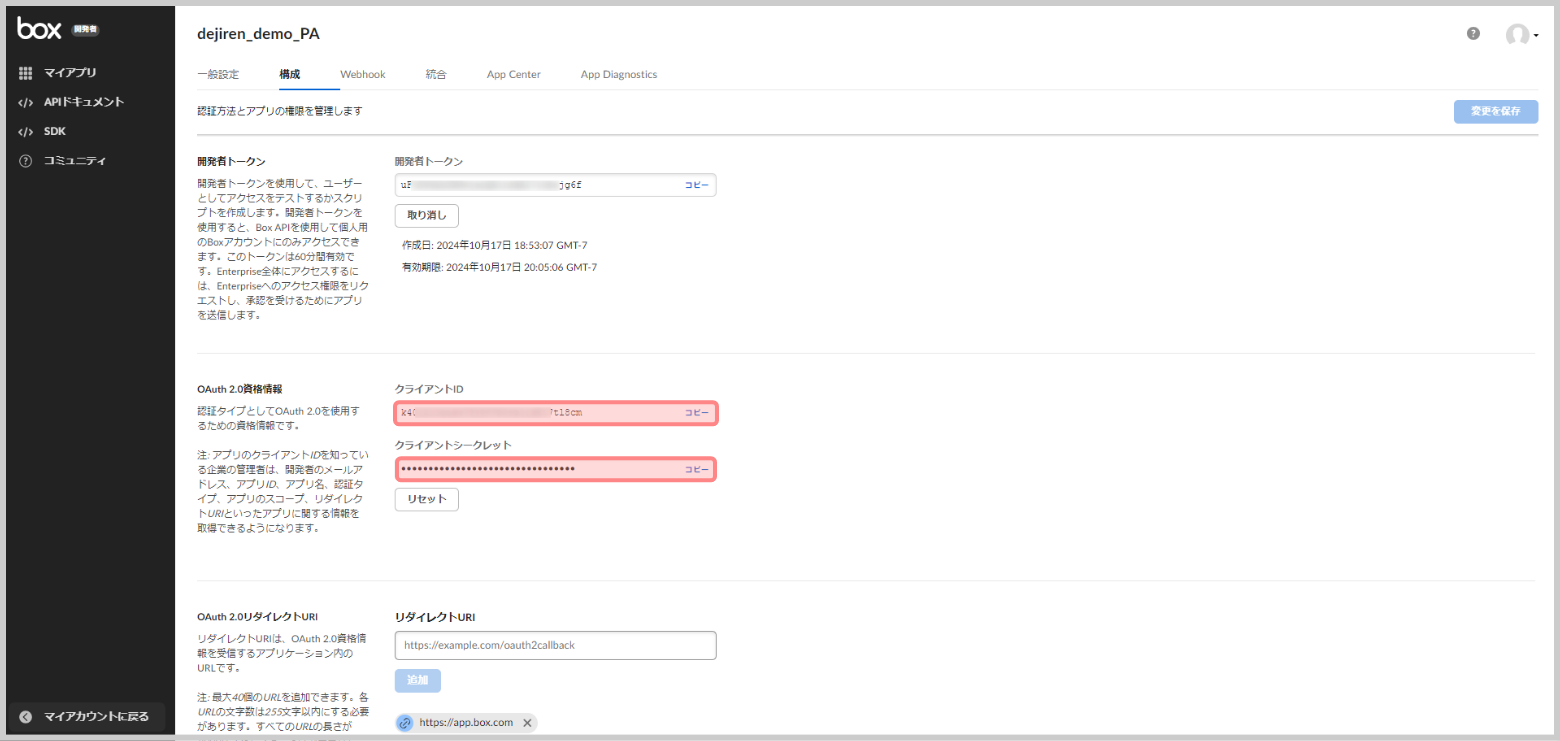This screenshot has width=1560, height=741.
Task: Click the Box logo in sidebar
Action: coord(41,29)
